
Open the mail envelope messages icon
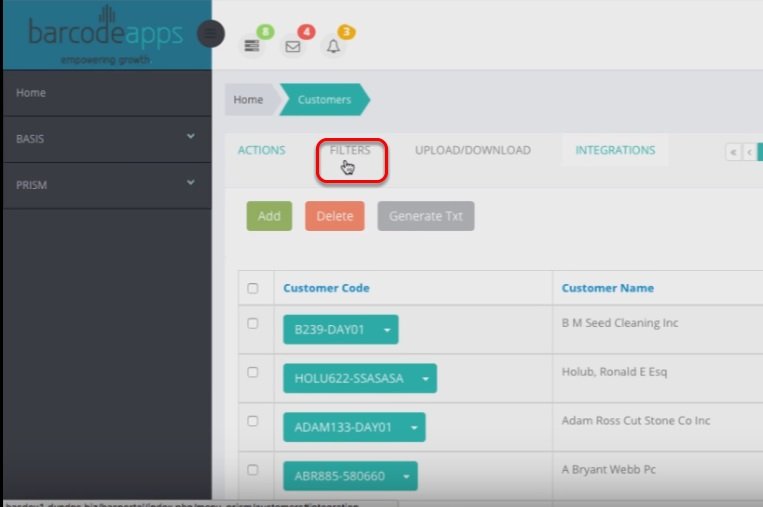coord(292,46)
